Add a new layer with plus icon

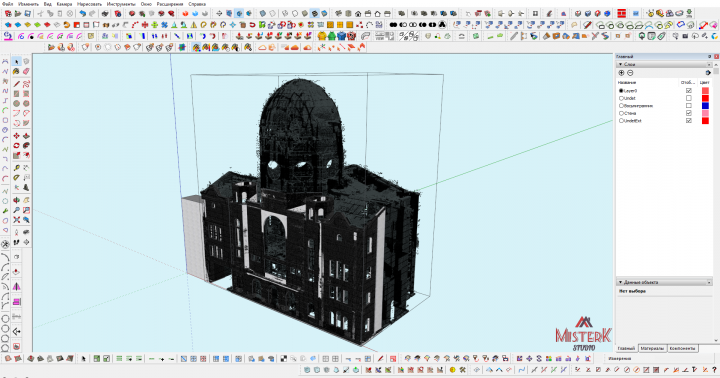coord(621,73)
